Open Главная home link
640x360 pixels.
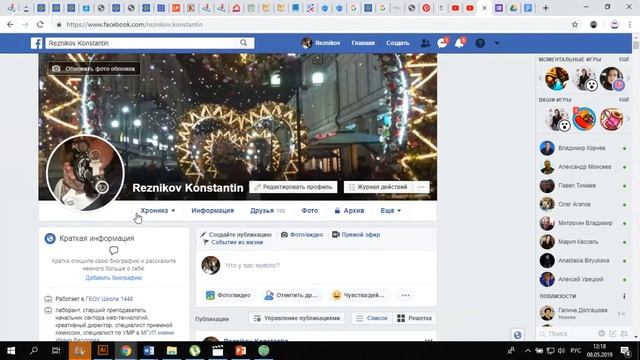(x=363, y=43)
